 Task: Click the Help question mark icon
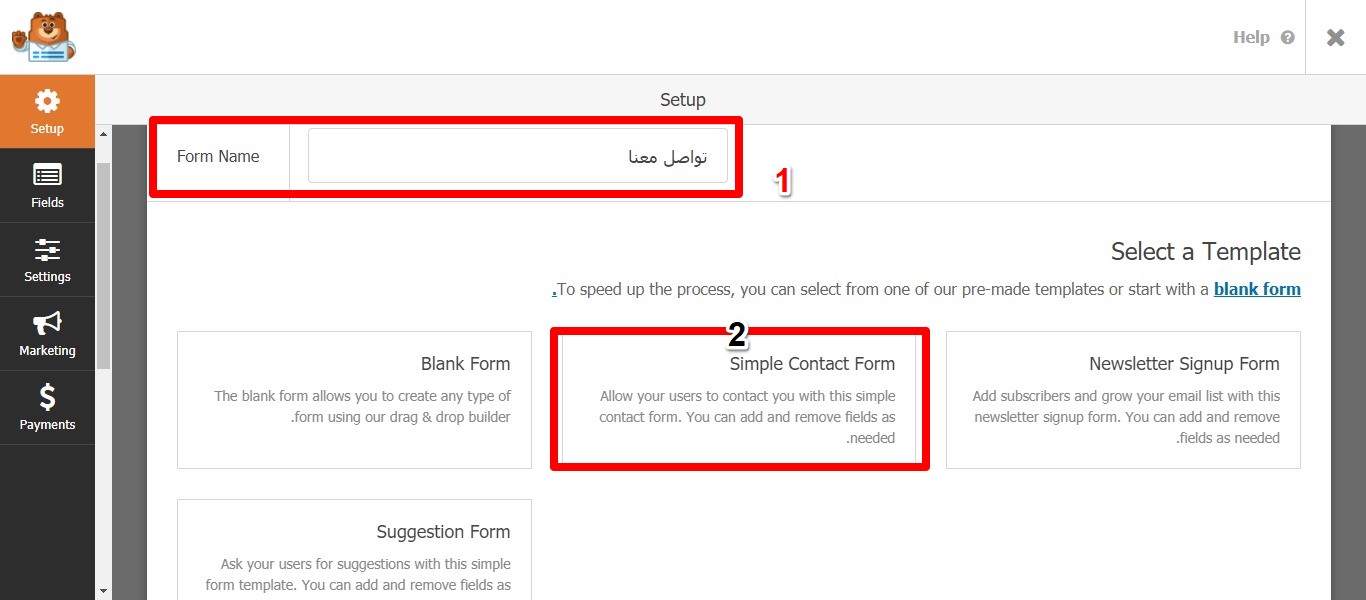[1287, 38]
